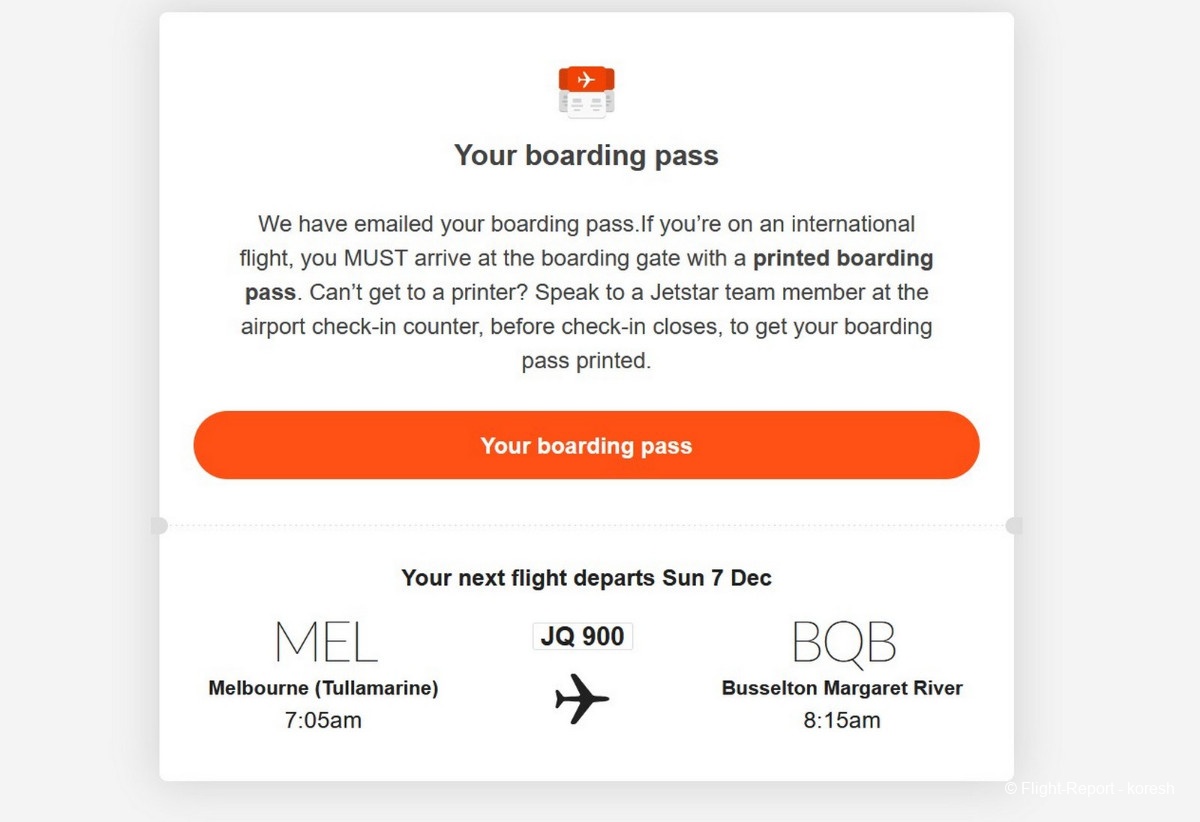Click the MEL airport code
1200x822 pixels.
pyautogui.click(x=326, y=642)
